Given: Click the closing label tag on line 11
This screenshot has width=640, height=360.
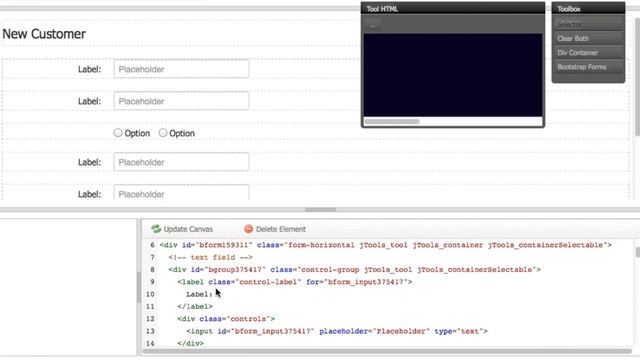Looking at the screenshot, I should [195, 307].
